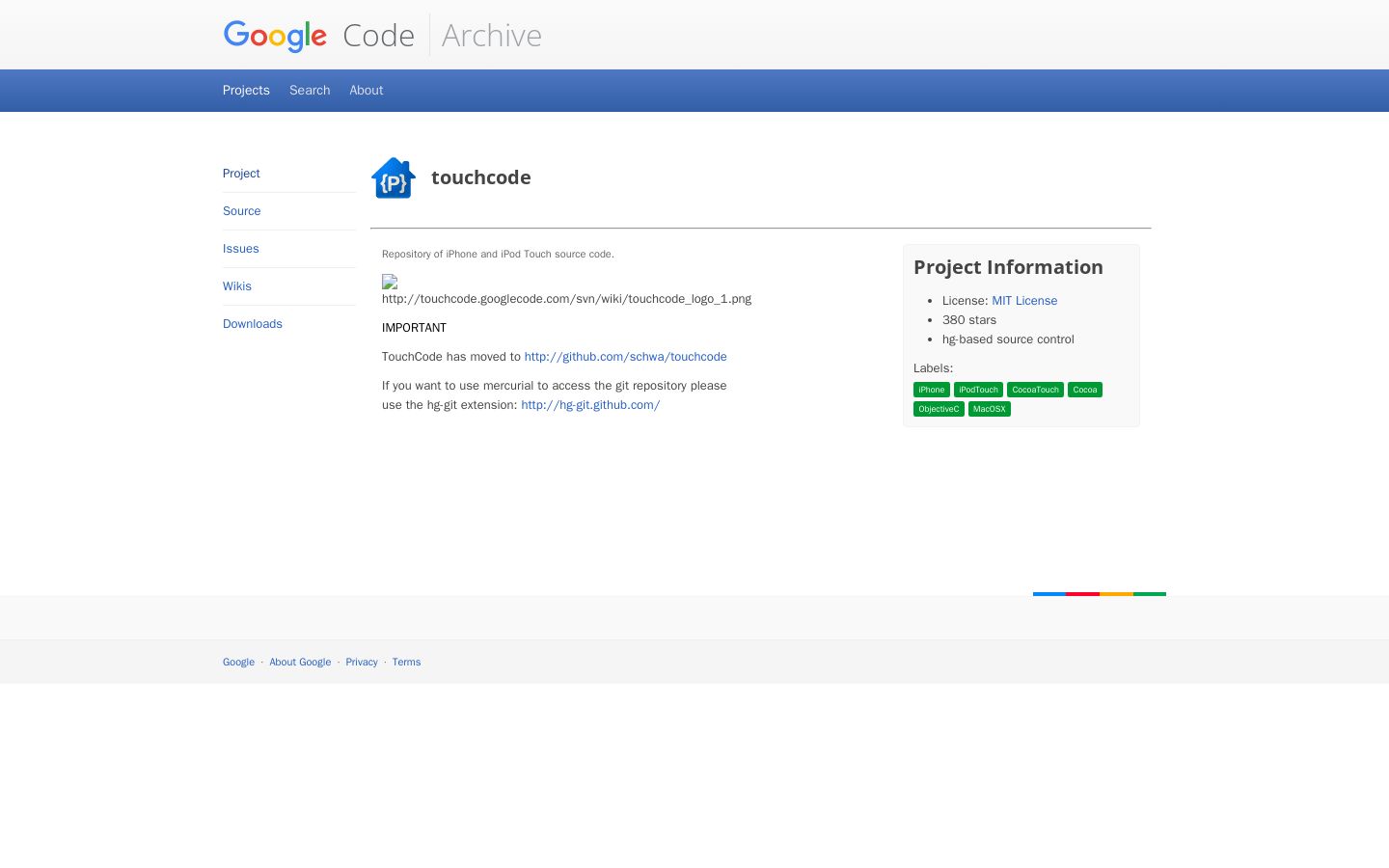1389x868 pixels.
Task: Click the iPhone label tag
Action: point(932,390)
